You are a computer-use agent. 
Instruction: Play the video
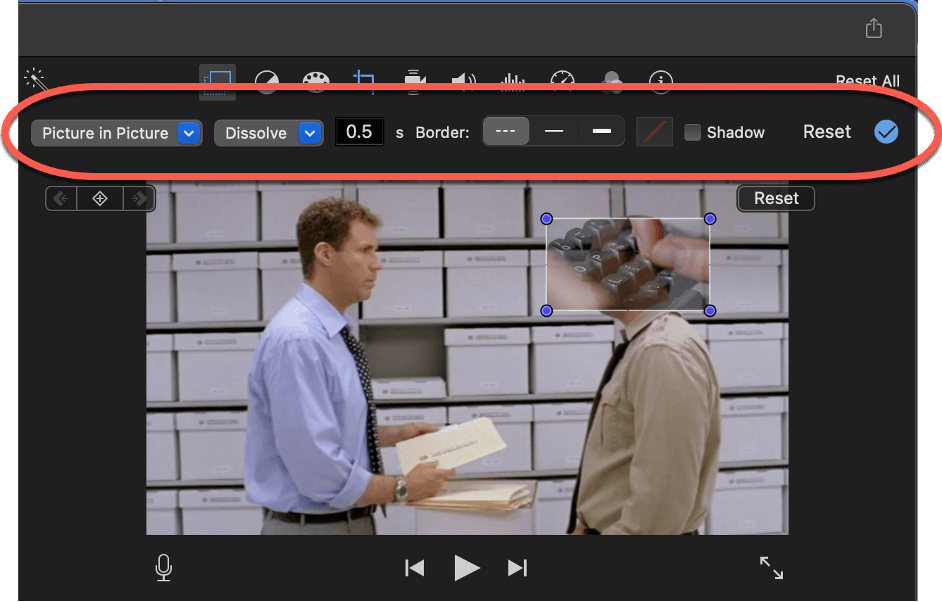(x=466, y=568)
